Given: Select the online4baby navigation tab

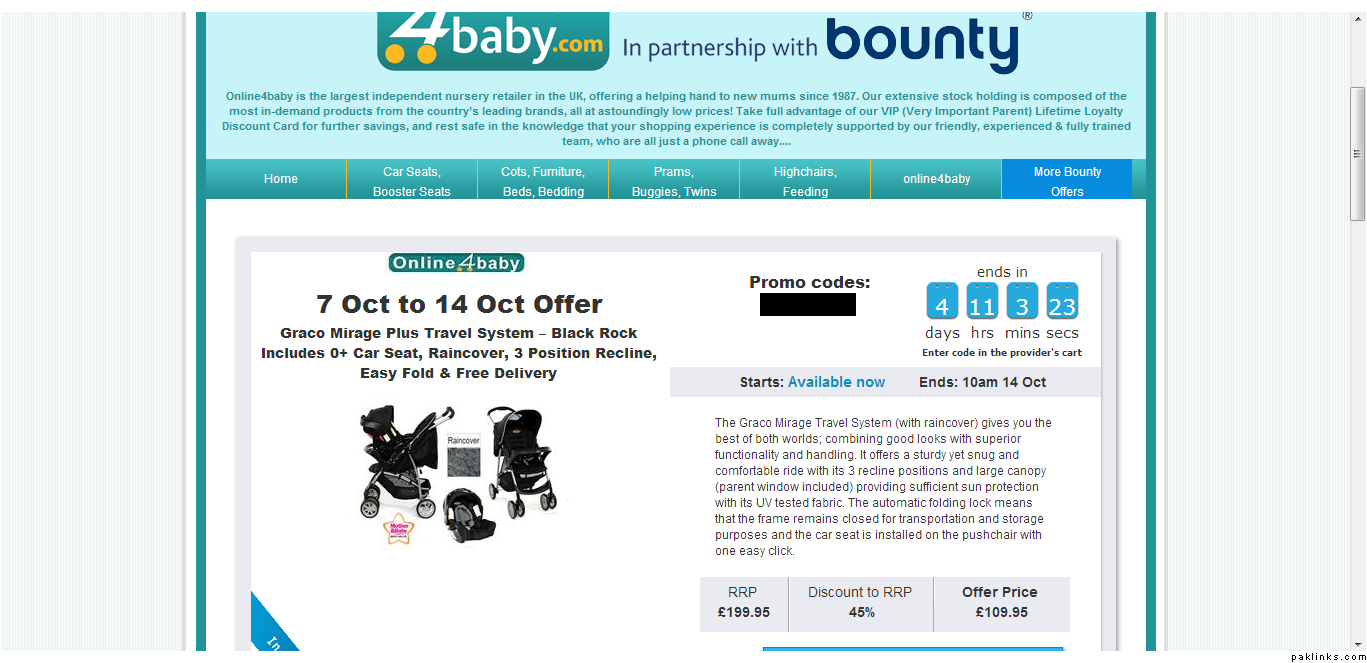Looking at the screenshot, I should [x=937, y=179].
